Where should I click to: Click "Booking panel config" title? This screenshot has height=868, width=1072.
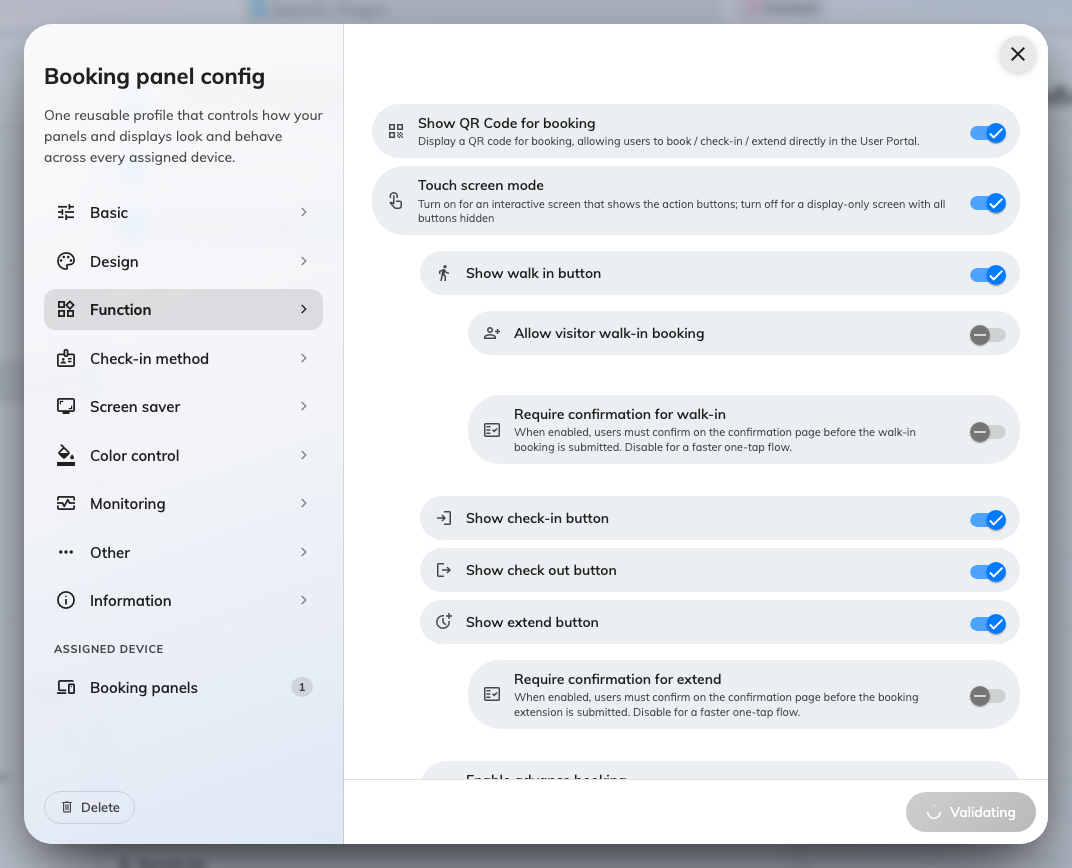(x=155, y=77)
